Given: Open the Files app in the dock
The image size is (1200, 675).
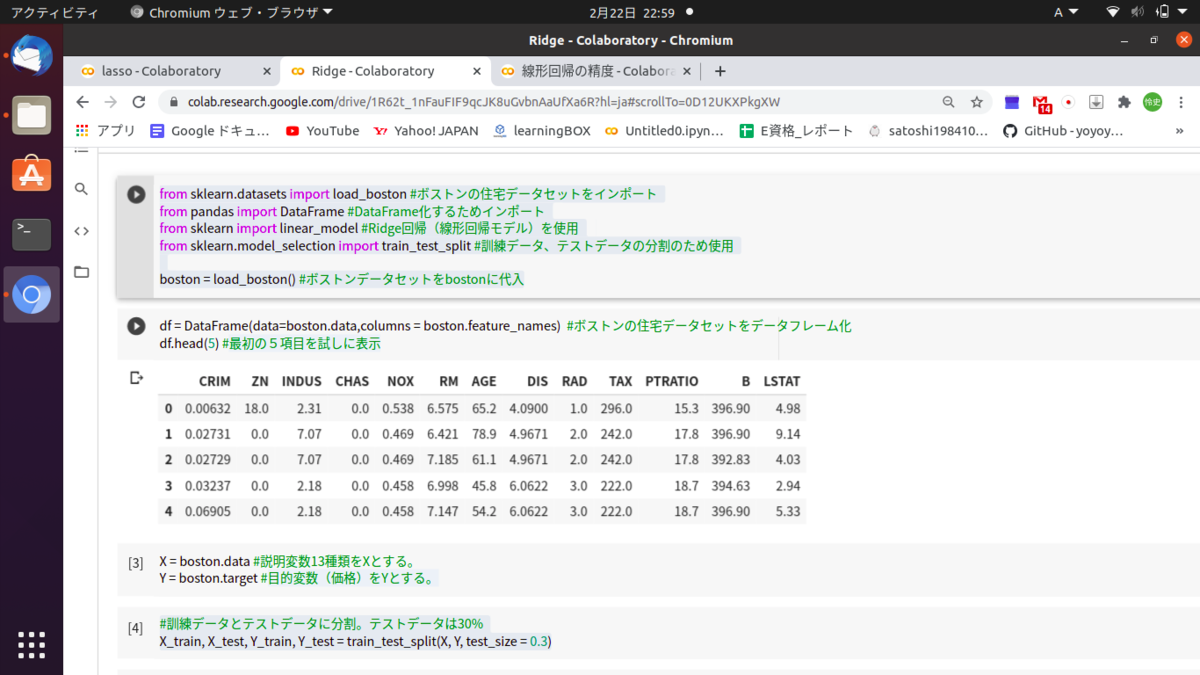Looking at the screenshot, I should [x=32, y=116].
